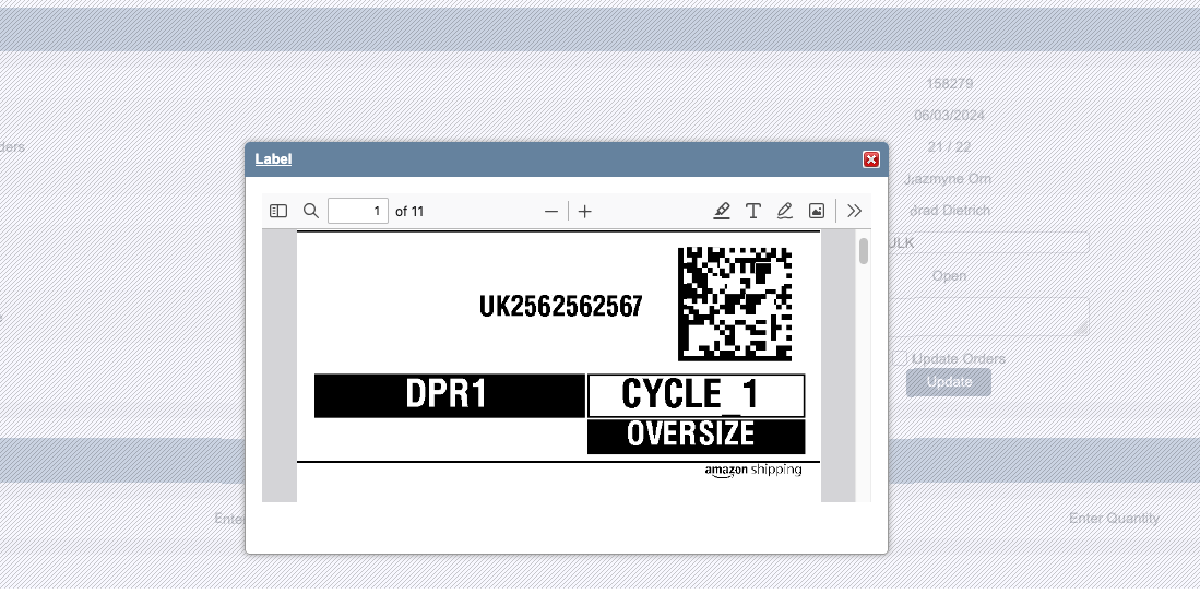Close the Label dialog
Screen dimensions: 1200x589
pos(871,159)
